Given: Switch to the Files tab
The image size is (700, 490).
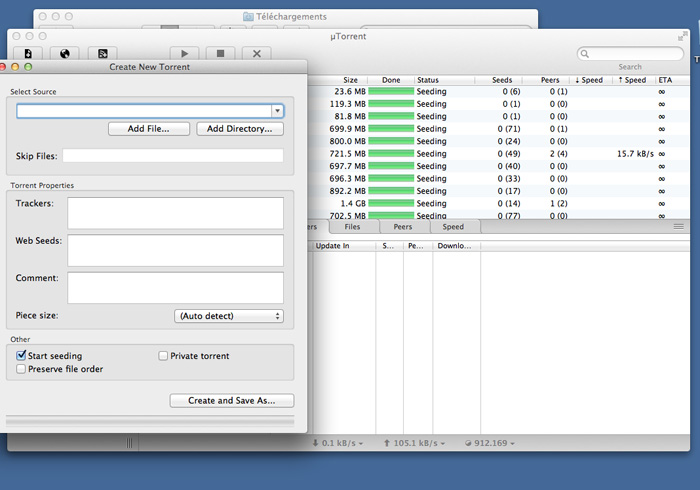Looking at the screenshot, I should pos(352,227).
